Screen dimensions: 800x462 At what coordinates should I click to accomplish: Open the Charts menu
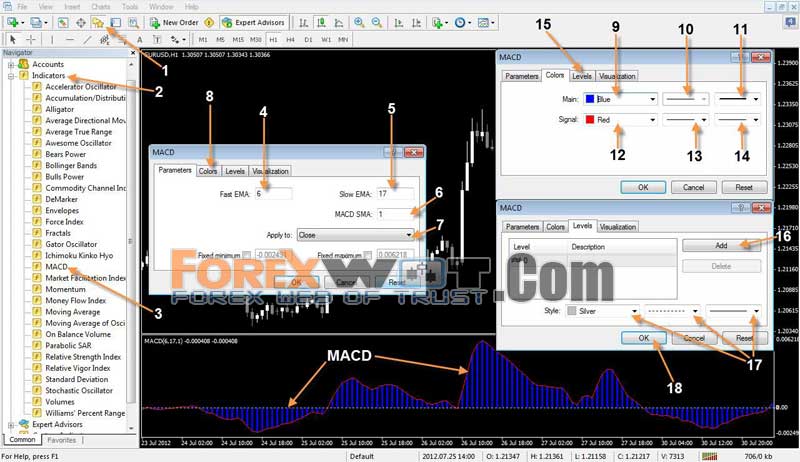(x=101, y=7)
